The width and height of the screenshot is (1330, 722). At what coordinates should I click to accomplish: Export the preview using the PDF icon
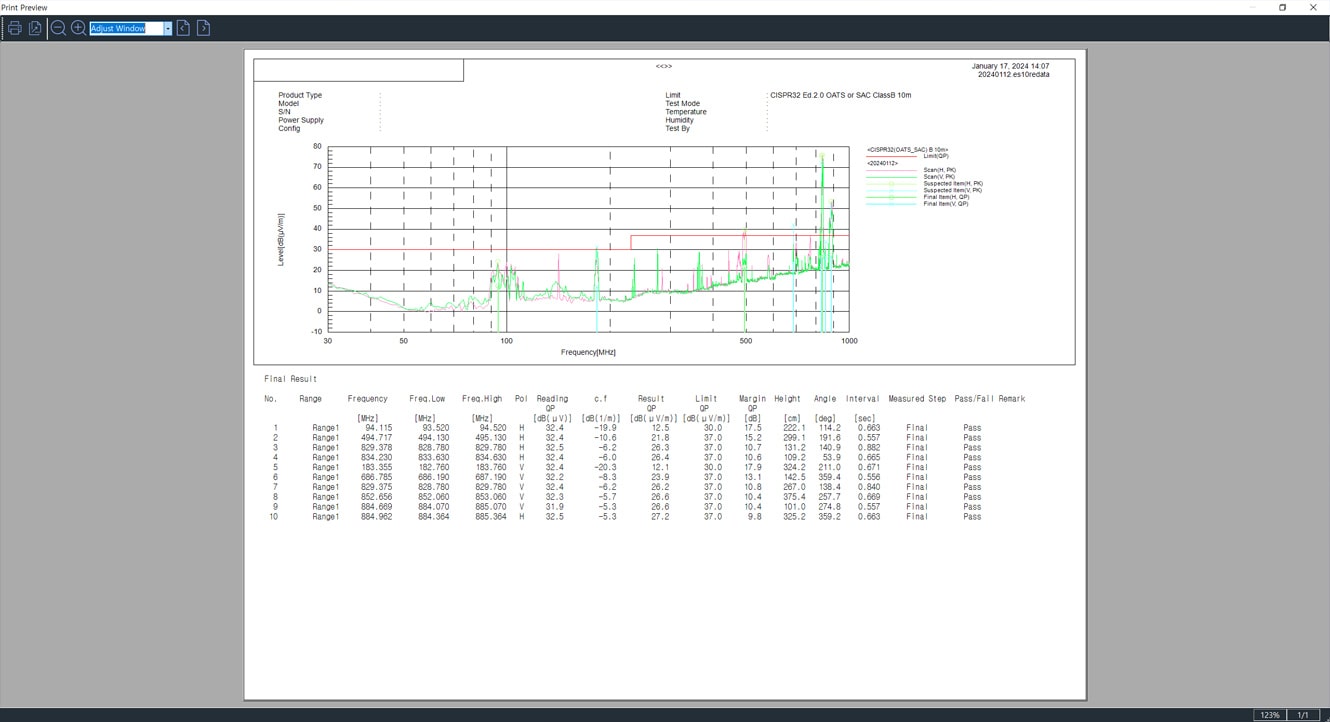click(35, 28)
